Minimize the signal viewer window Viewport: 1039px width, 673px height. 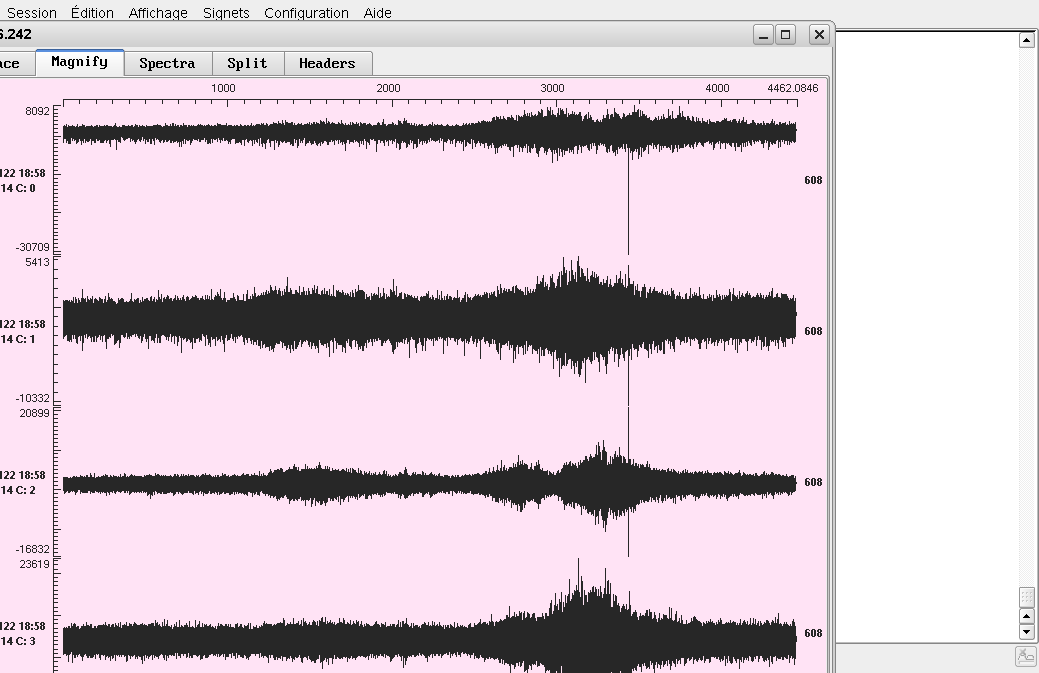tap(763, 35)
